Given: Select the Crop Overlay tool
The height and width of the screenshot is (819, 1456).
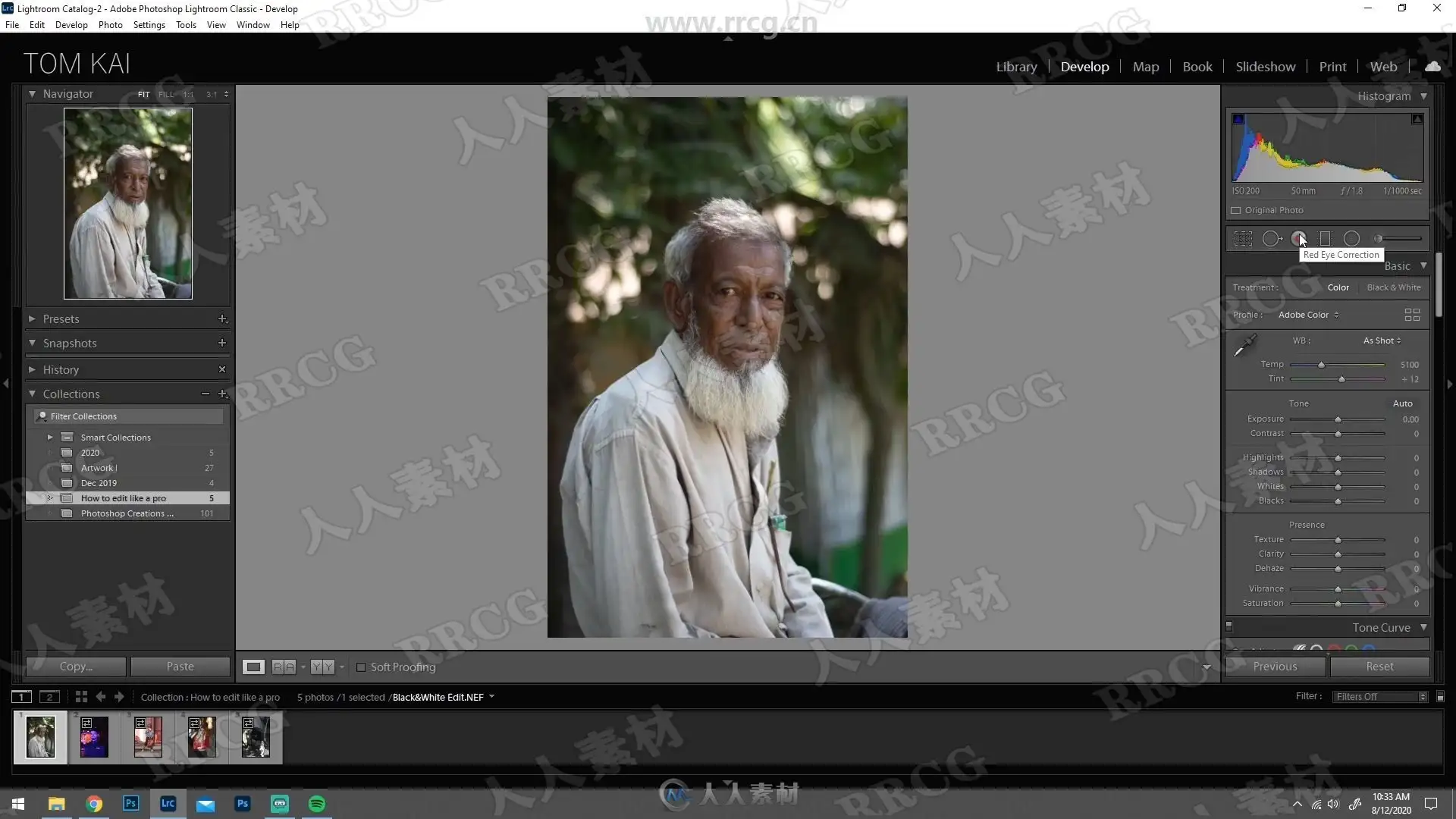Looking at the screenshot, I should [x=1243, y=239].
